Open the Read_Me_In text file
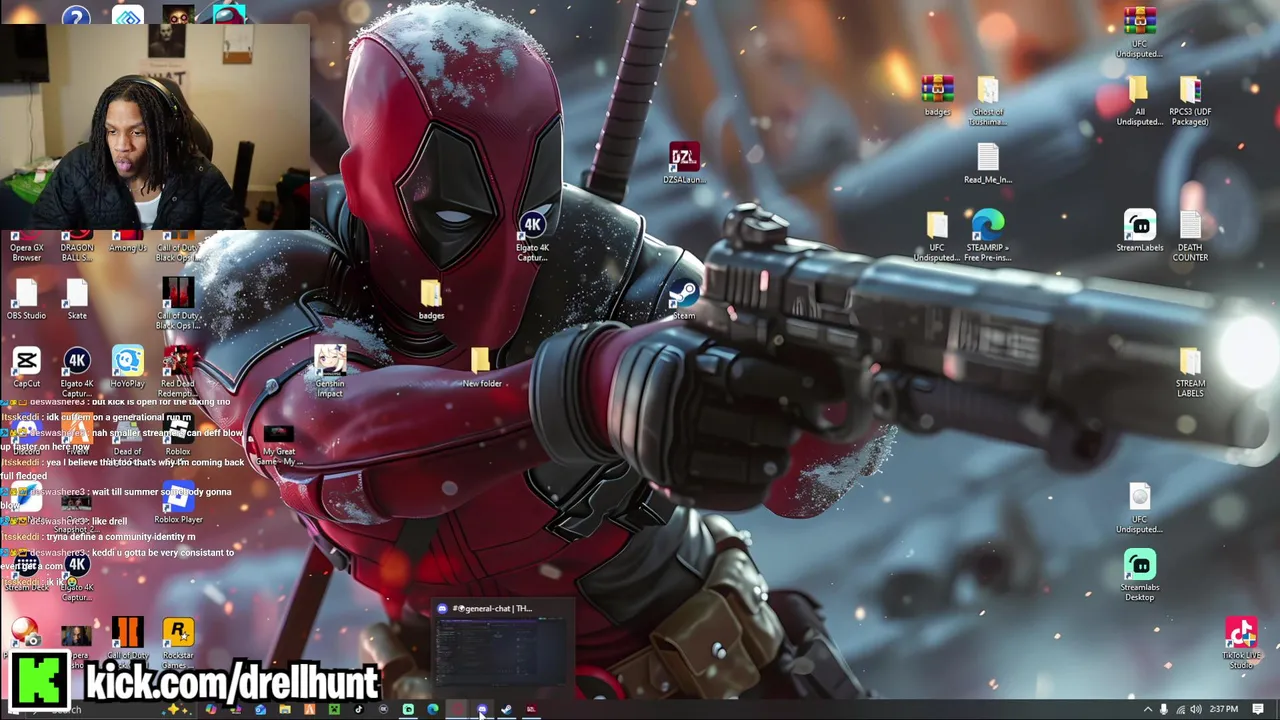 click(988, 163)
